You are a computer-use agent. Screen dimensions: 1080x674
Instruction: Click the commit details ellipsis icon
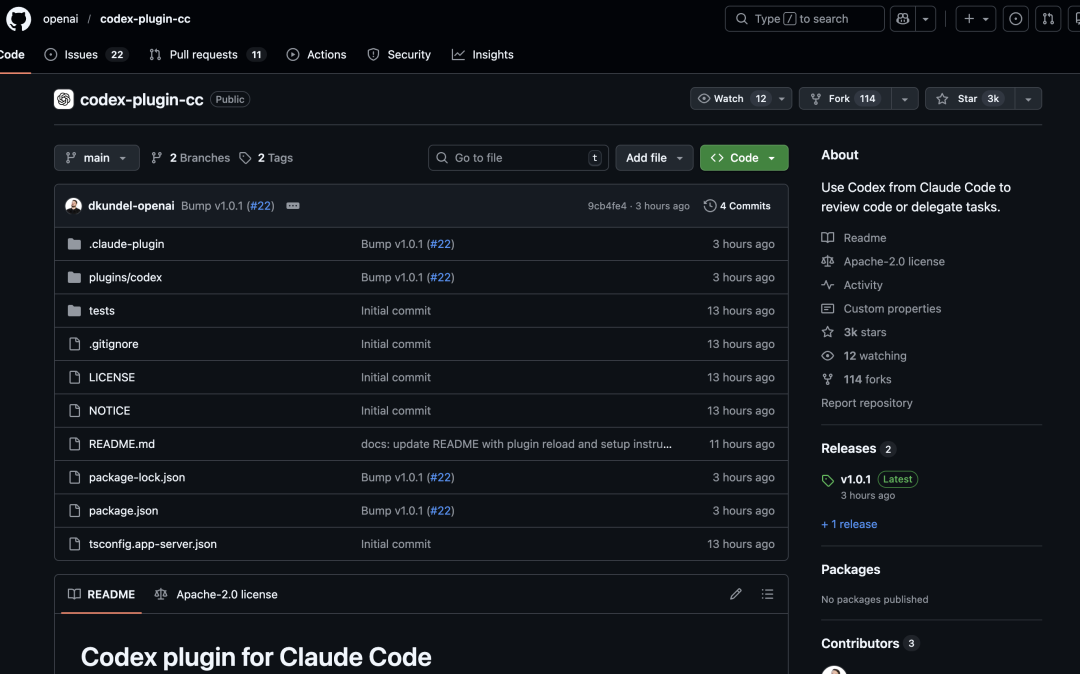click(x=293, y=206)
